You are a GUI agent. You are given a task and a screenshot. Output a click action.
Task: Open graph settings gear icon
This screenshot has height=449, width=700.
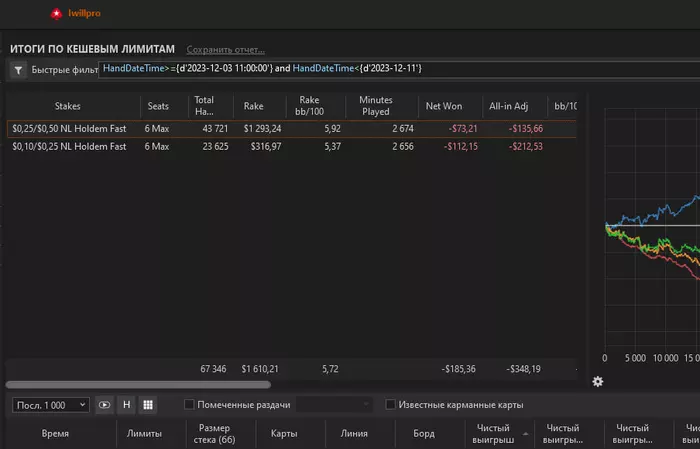[x=598, y=382]
